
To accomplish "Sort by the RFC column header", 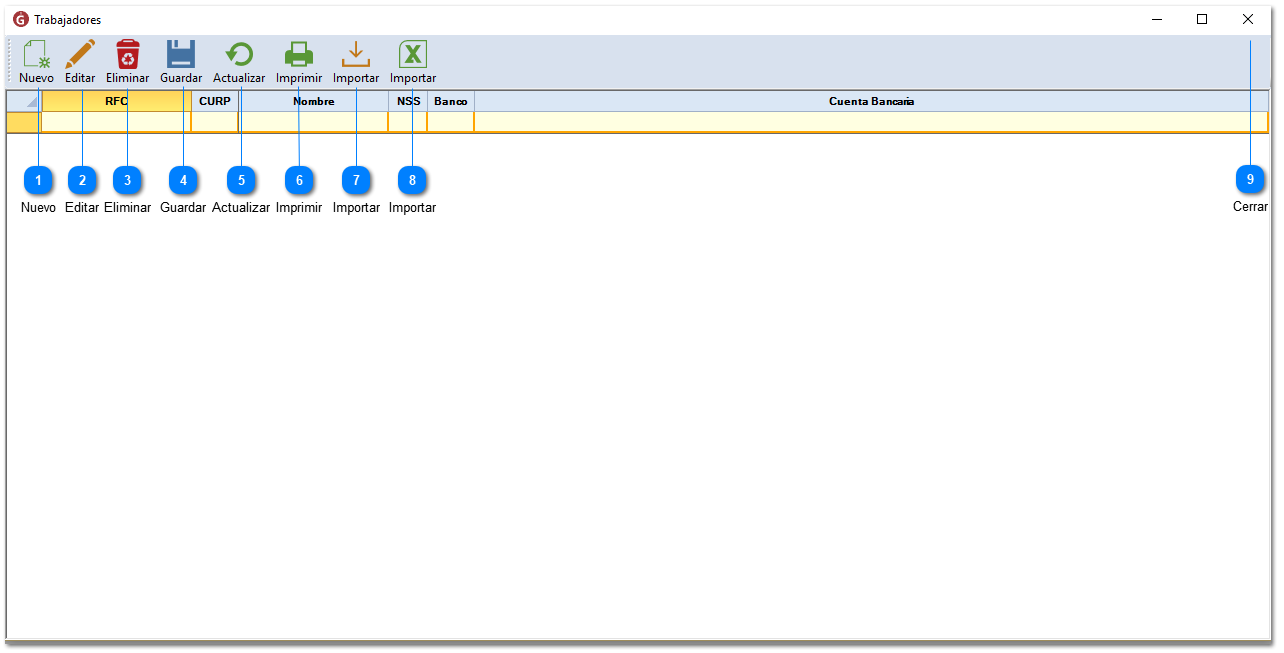I will point(116,101).
